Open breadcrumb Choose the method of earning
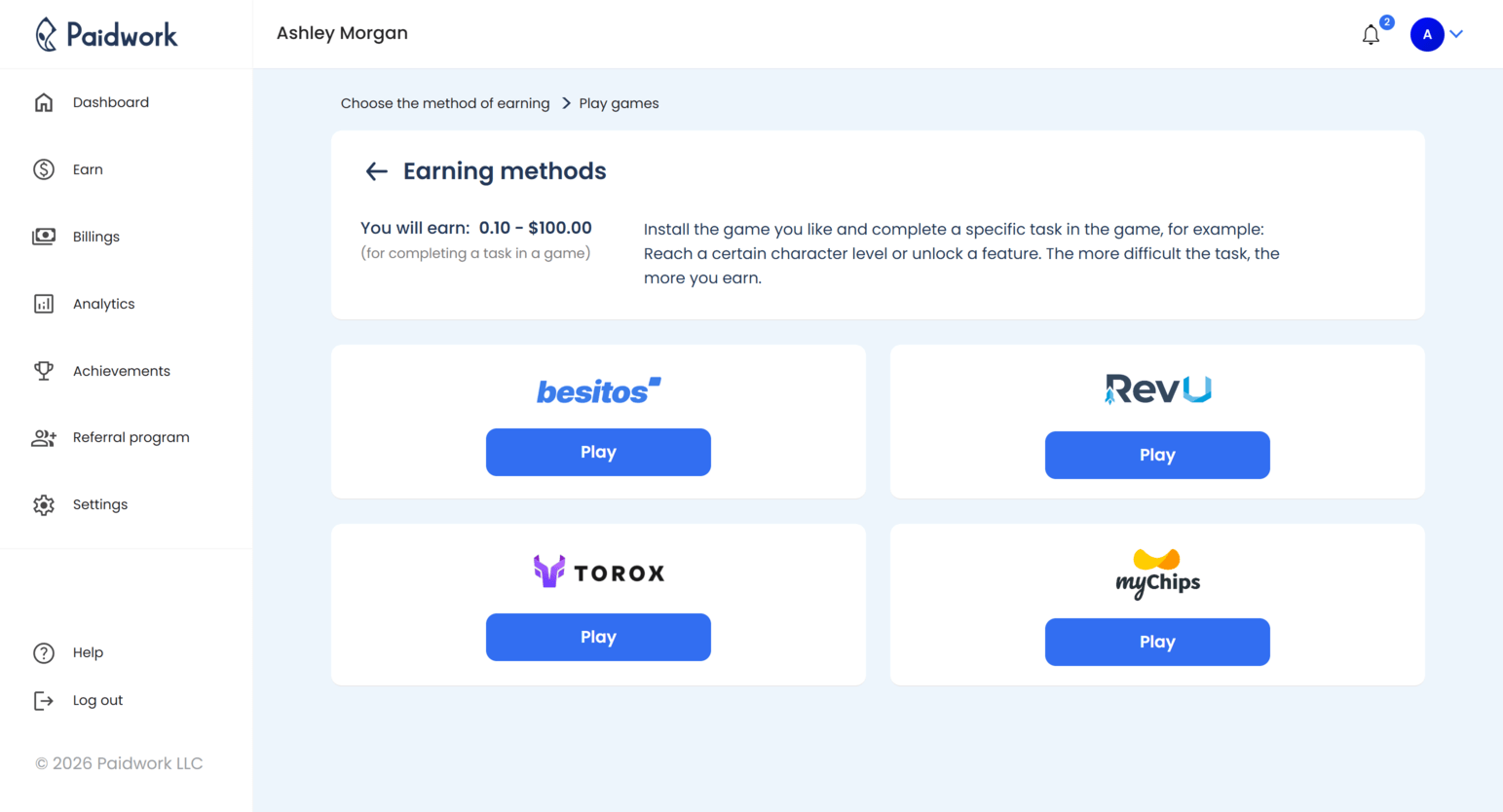 (445, 103)
